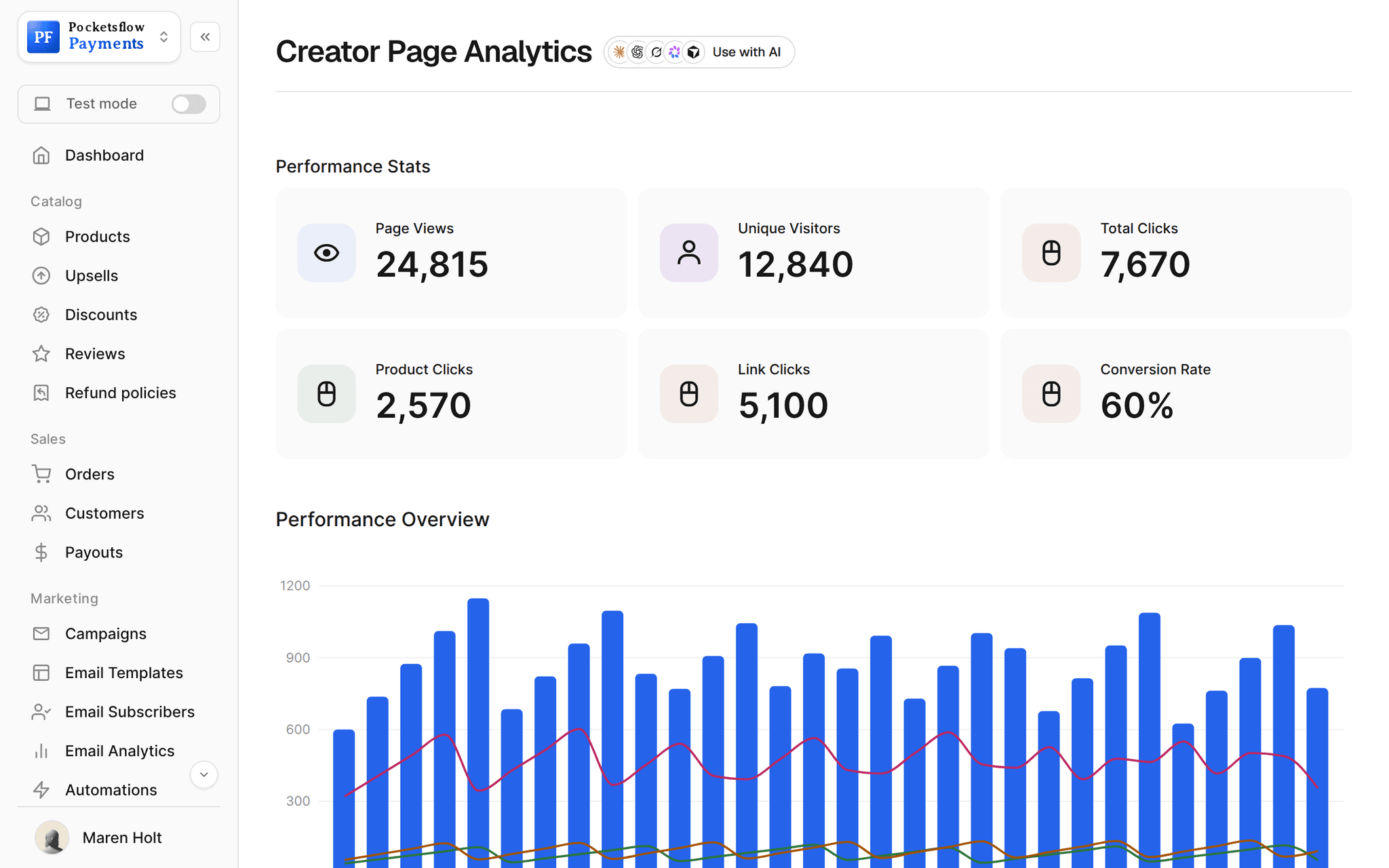This screenshot has width=1389, height=868.
Task: Click the Link Clicks mouse icon
Action: tap(689, 394)
